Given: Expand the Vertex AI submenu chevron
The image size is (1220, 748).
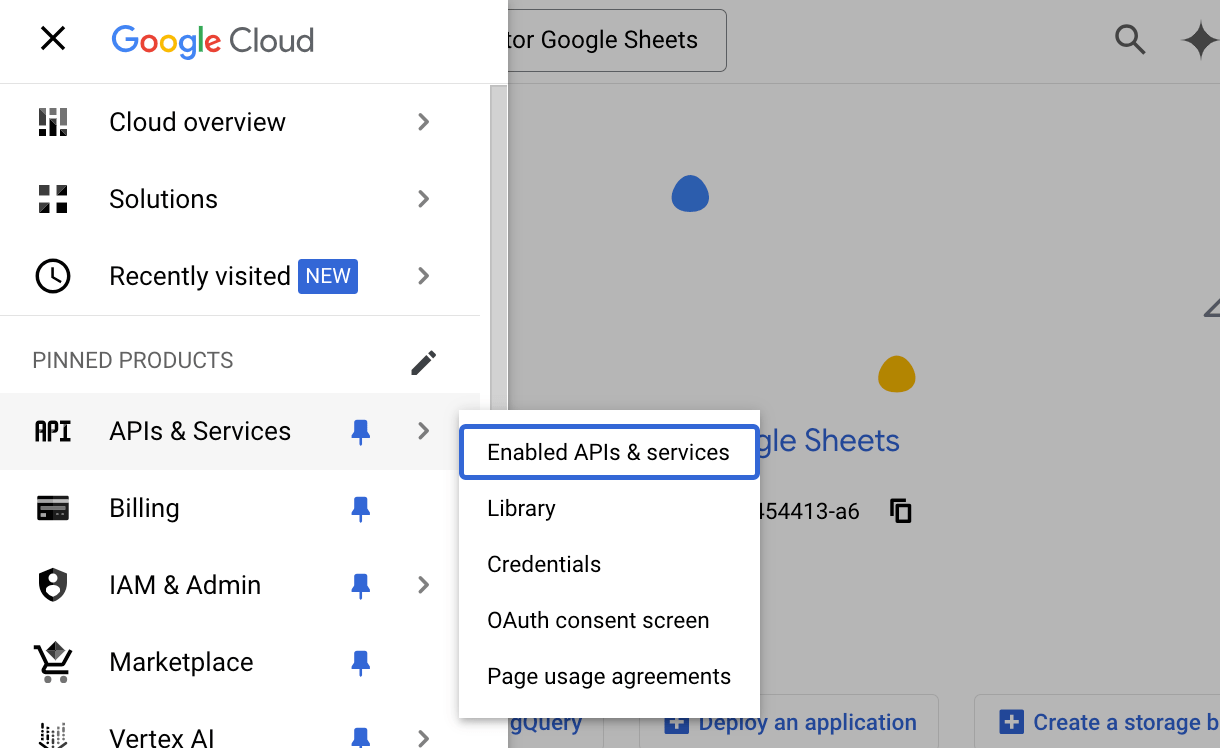Looking at the screenshot, I should (424, 738).
